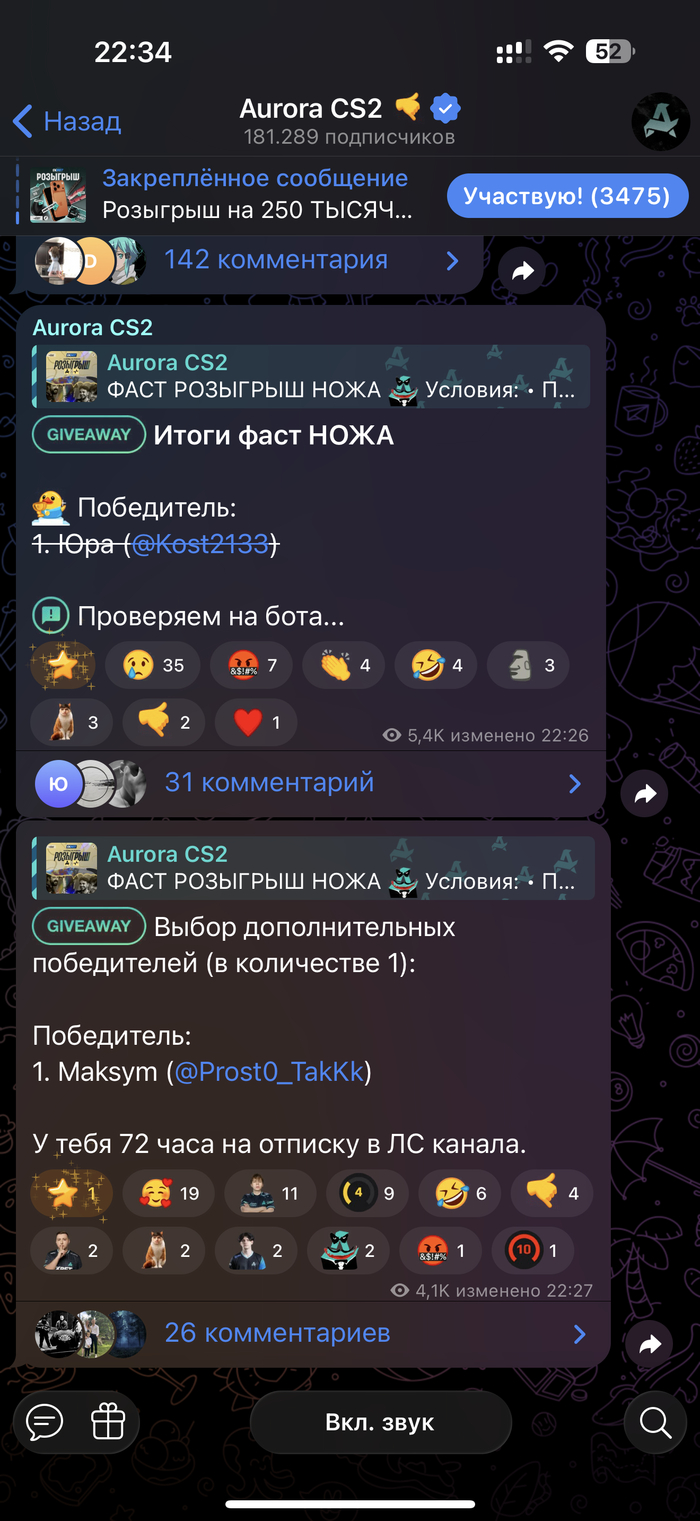Share the post with 142 comments
Viewport: 700px width, 1521px height.
pyautogui.click(x=522, y=269)
